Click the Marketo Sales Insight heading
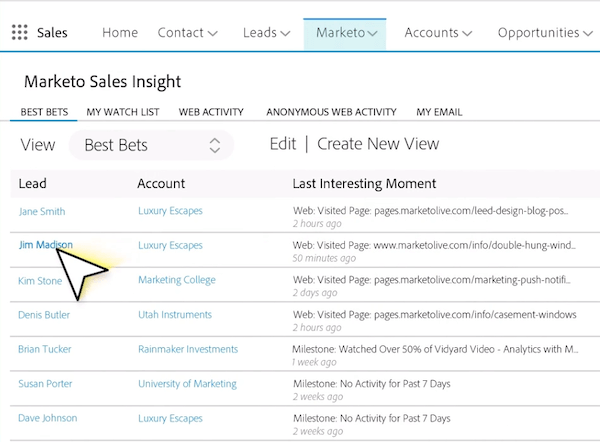The width and height of the screenshot is (600, 442). pos(103,82)
